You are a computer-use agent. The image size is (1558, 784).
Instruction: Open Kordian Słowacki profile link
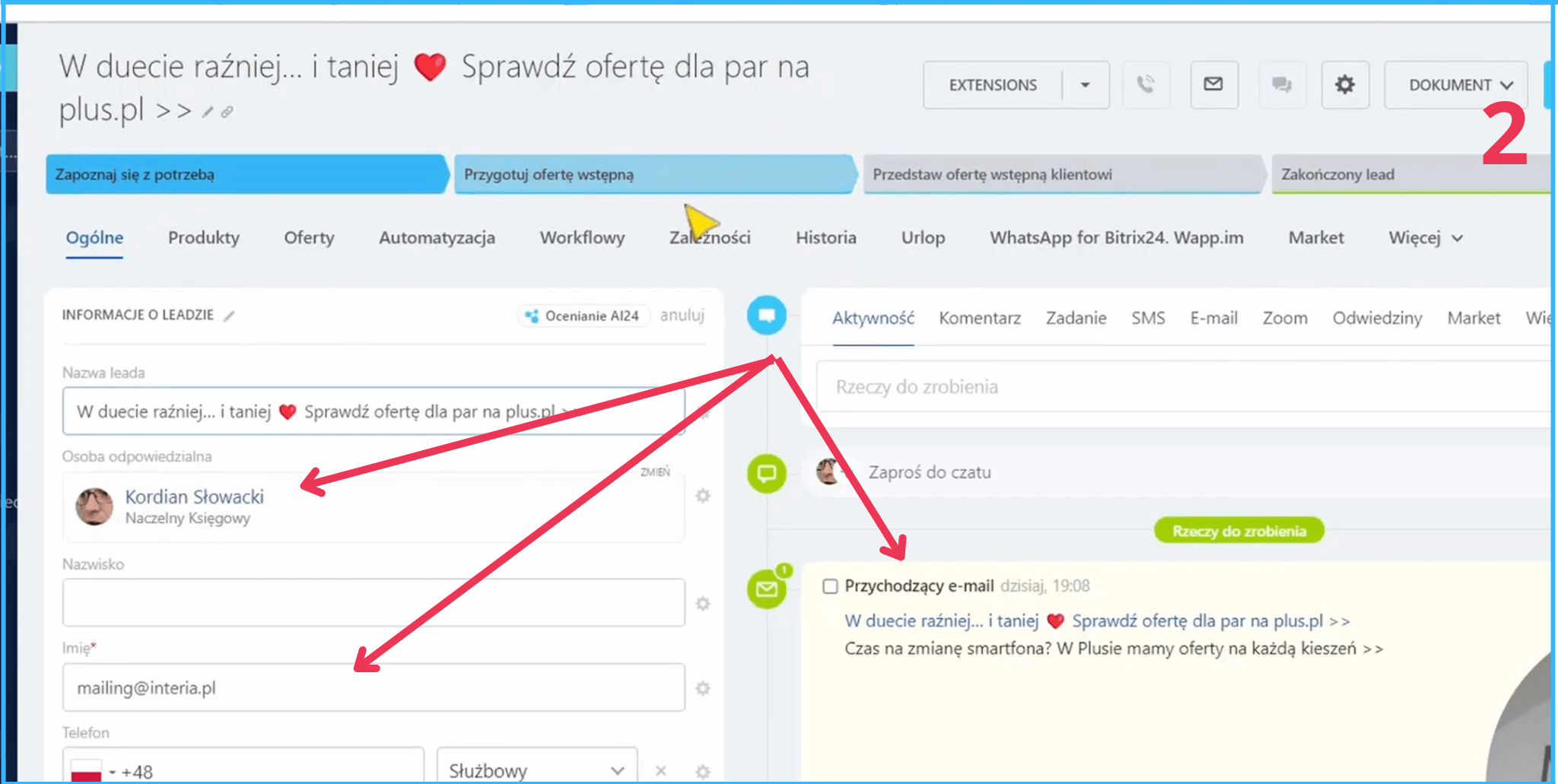tap(194, 497)
